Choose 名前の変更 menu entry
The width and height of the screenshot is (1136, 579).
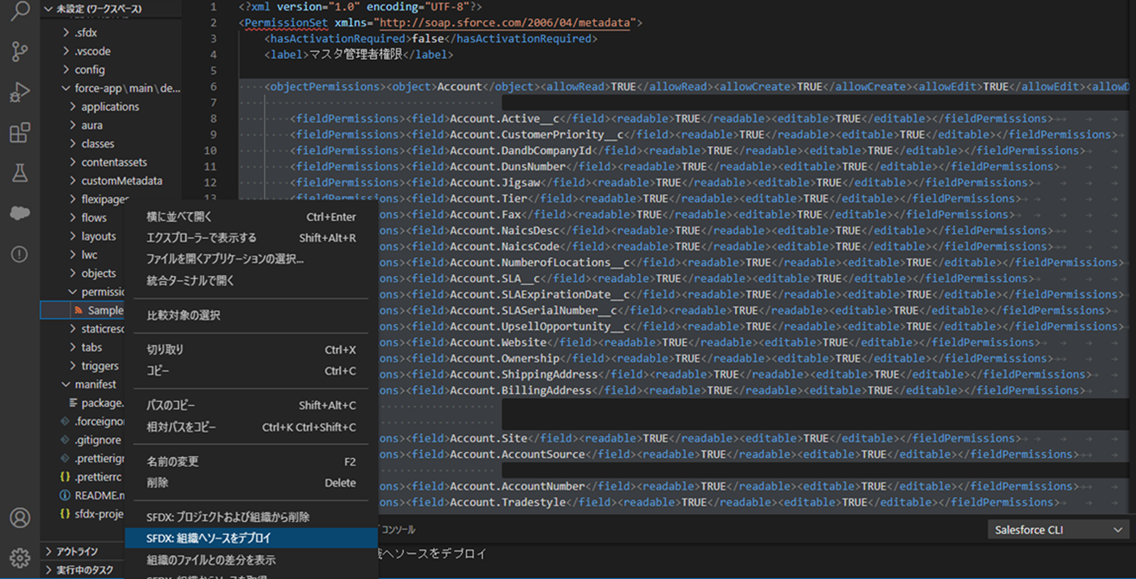pyautogui.click(x=251, y=462)
